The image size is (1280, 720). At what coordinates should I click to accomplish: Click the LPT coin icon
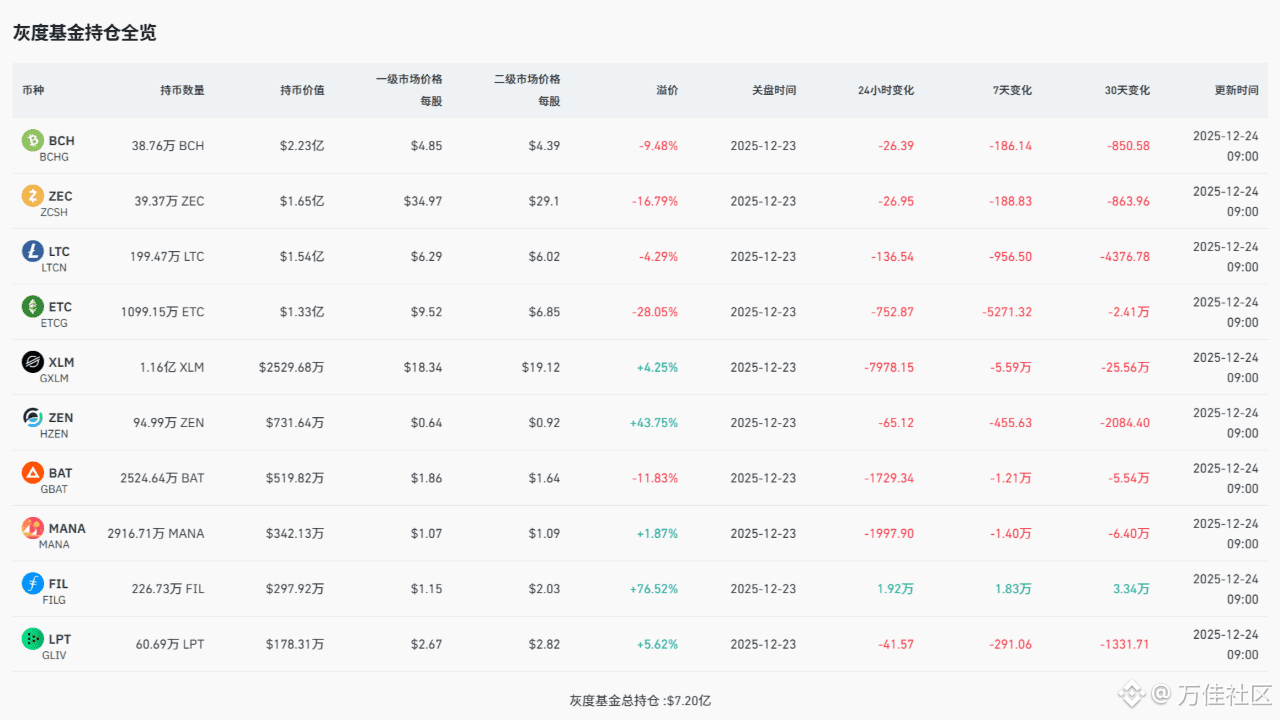tap(33, 639)
